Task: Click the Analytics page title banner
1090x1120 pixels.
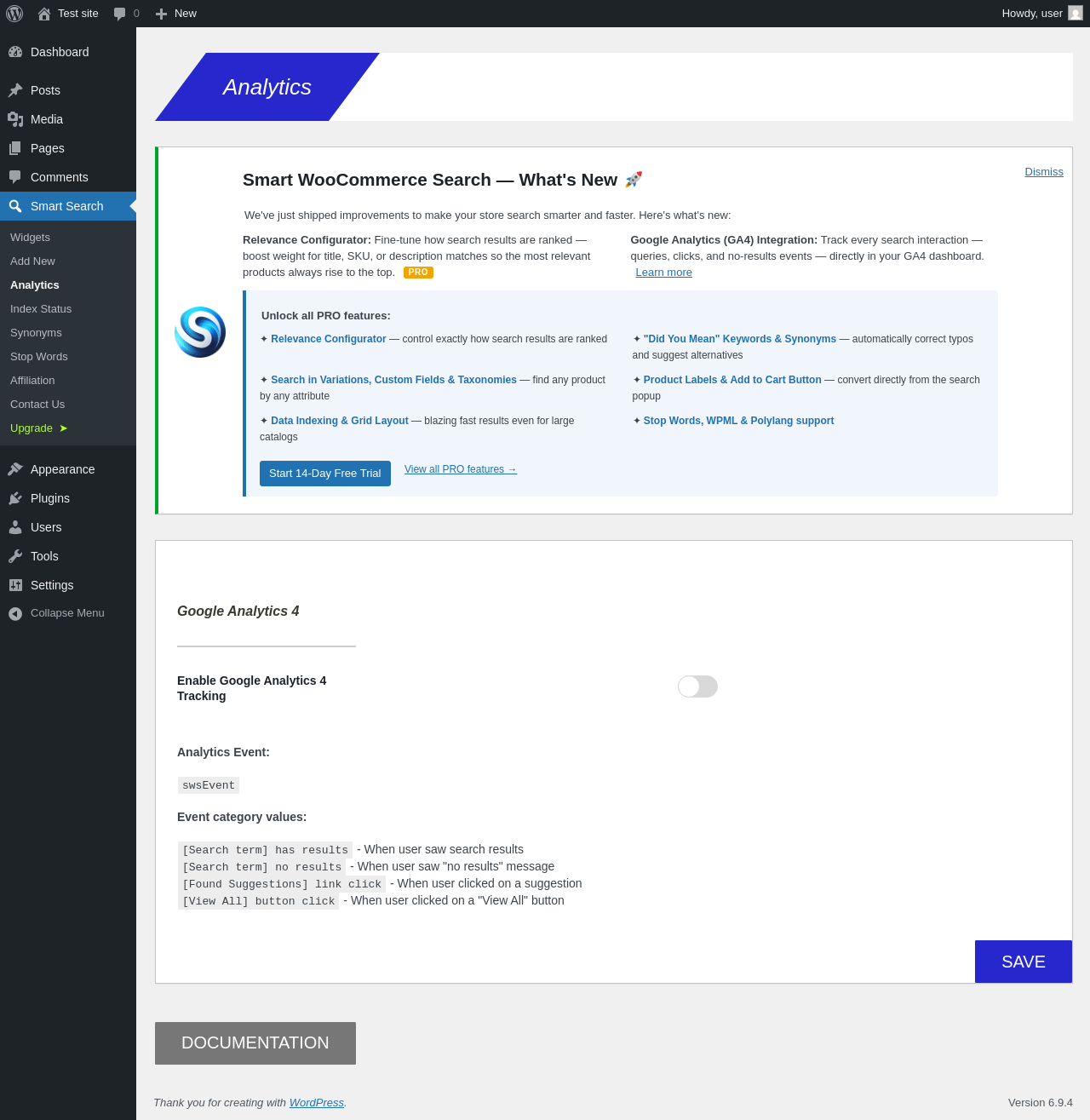Action: coord(267,87)
